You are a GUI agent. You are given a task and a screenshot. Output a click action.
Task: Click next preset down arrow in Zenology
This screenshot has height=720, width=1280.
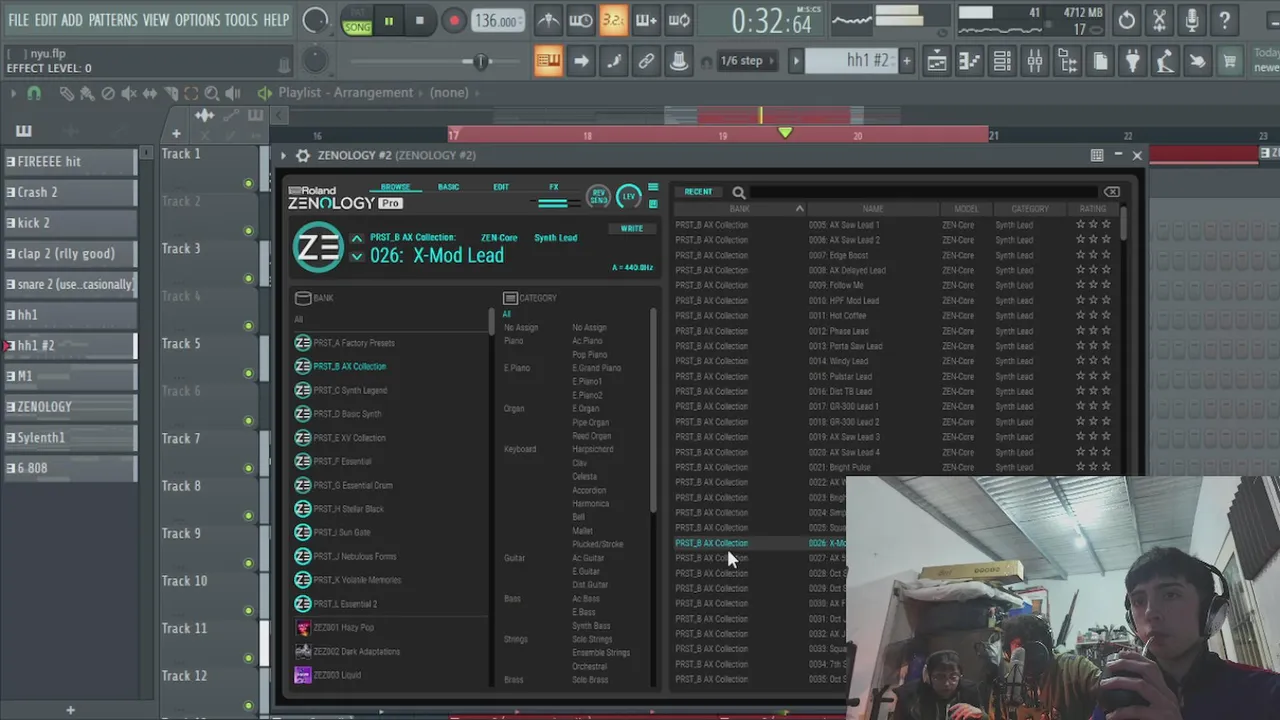[356, 256]
